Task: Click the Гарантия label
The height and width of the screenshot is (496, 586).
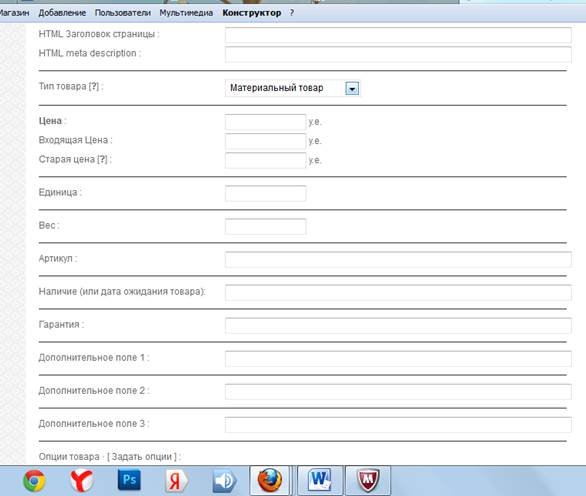Action: pyautogui.click(x=59, y=324)
